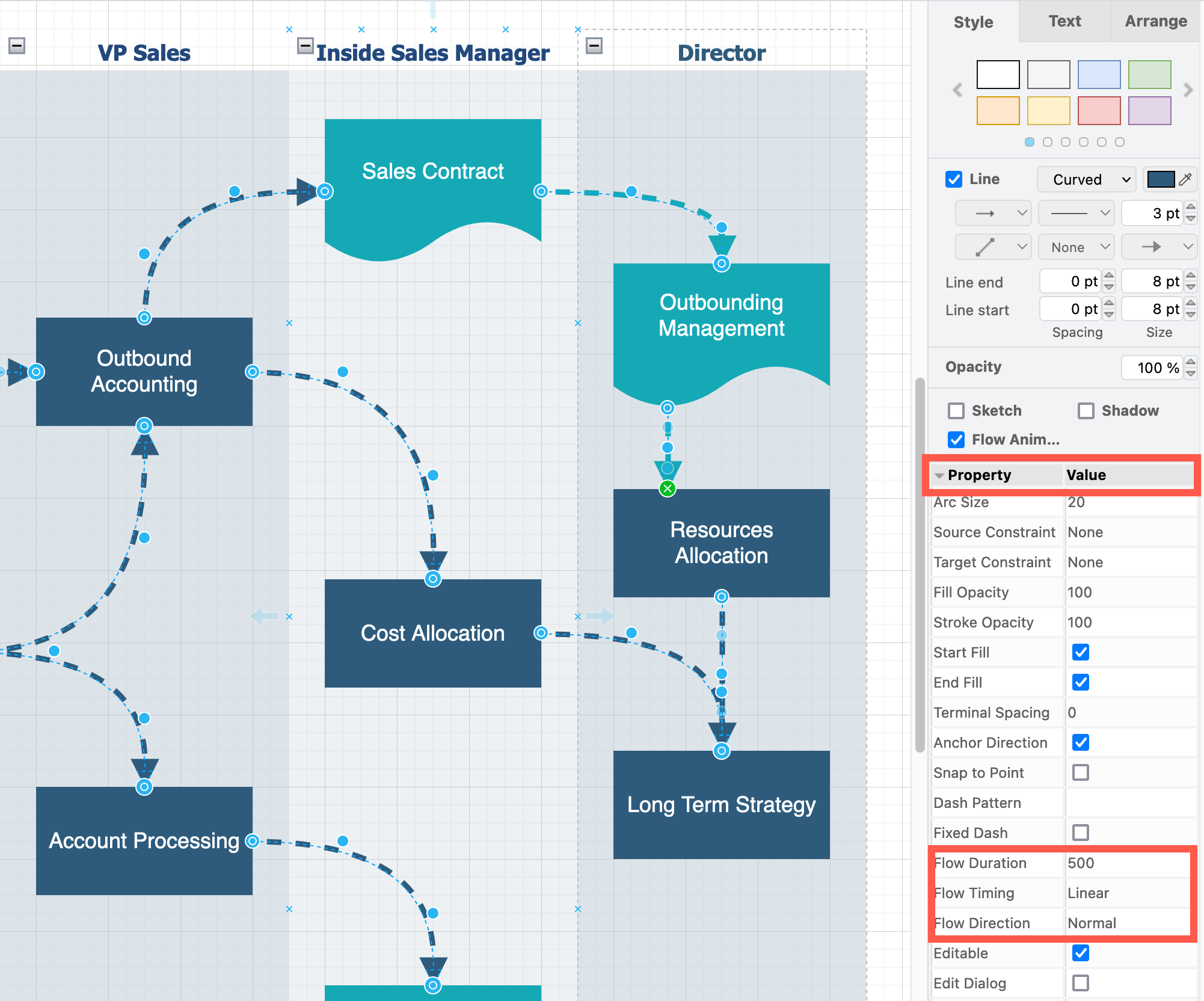The width and height of the screenshot is (1204, 1001).
Task: Collapse the Inside Sales Manager lane
Action: tap(306, 45)
